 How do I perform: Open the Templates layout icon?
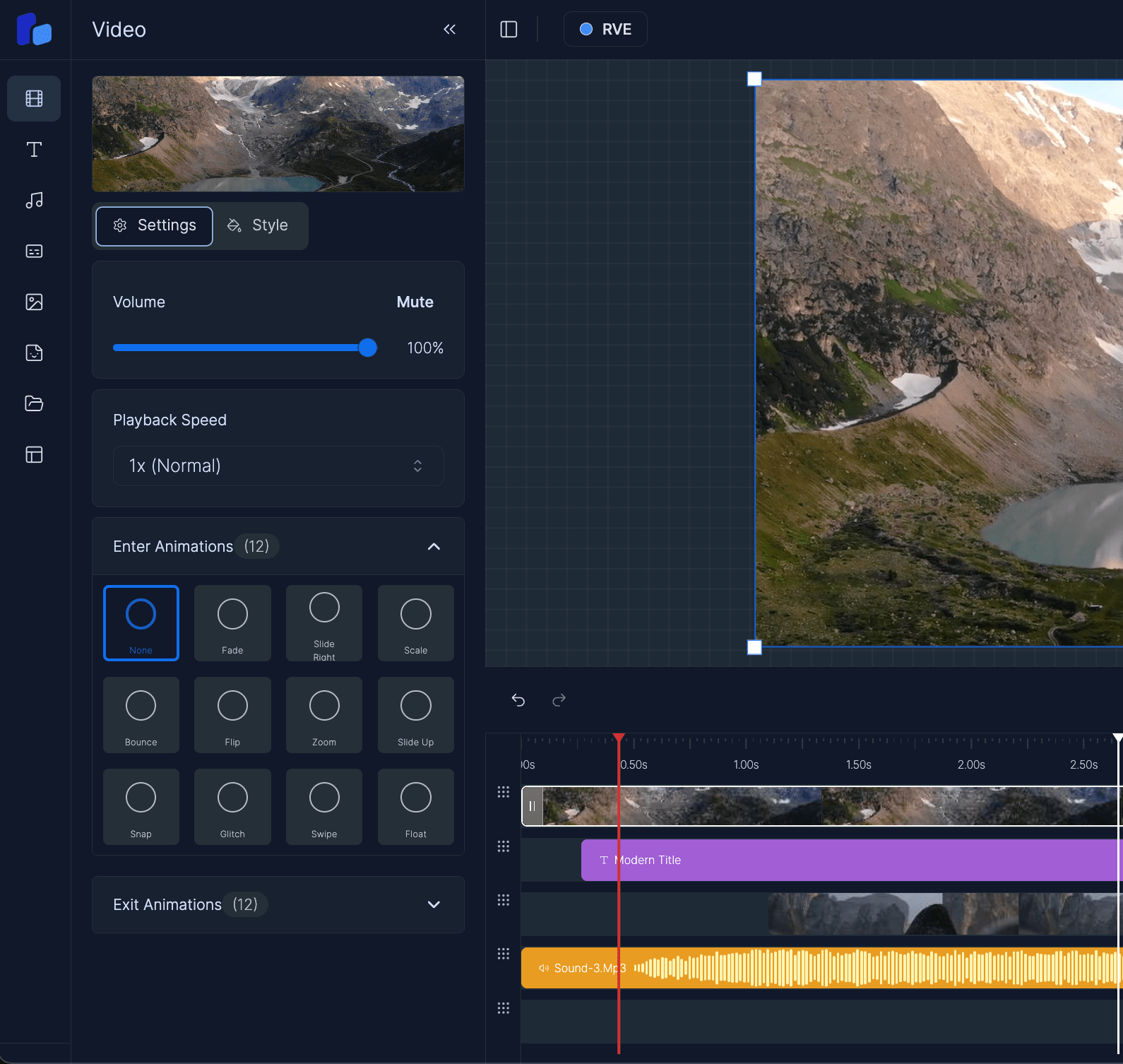[34, 454]
